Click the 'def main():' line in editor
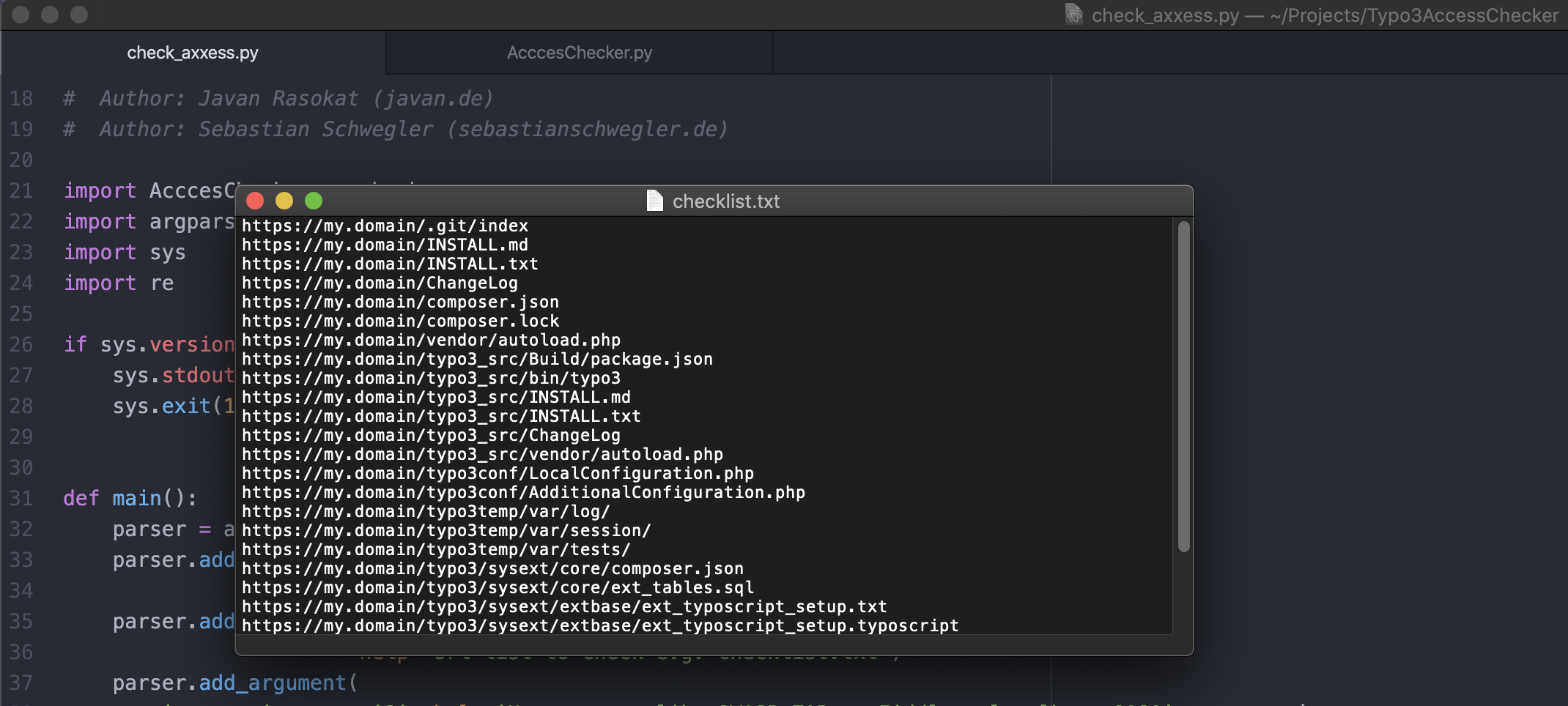The width and height of the screenshot is (1568, 706). click(130, 499)
